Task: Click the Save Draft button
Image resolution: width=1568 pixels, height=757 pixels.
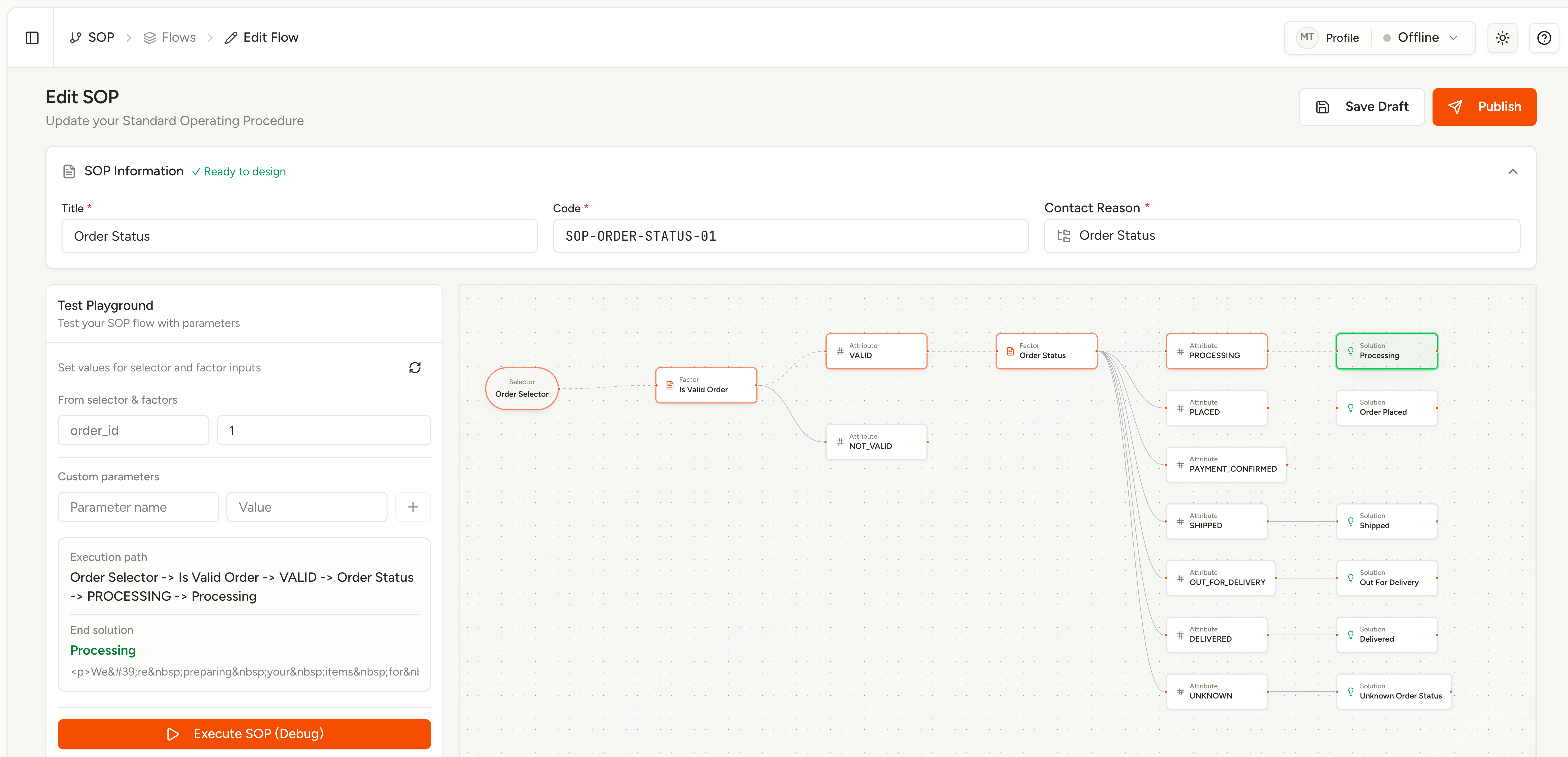Action: click(1362, 107)
